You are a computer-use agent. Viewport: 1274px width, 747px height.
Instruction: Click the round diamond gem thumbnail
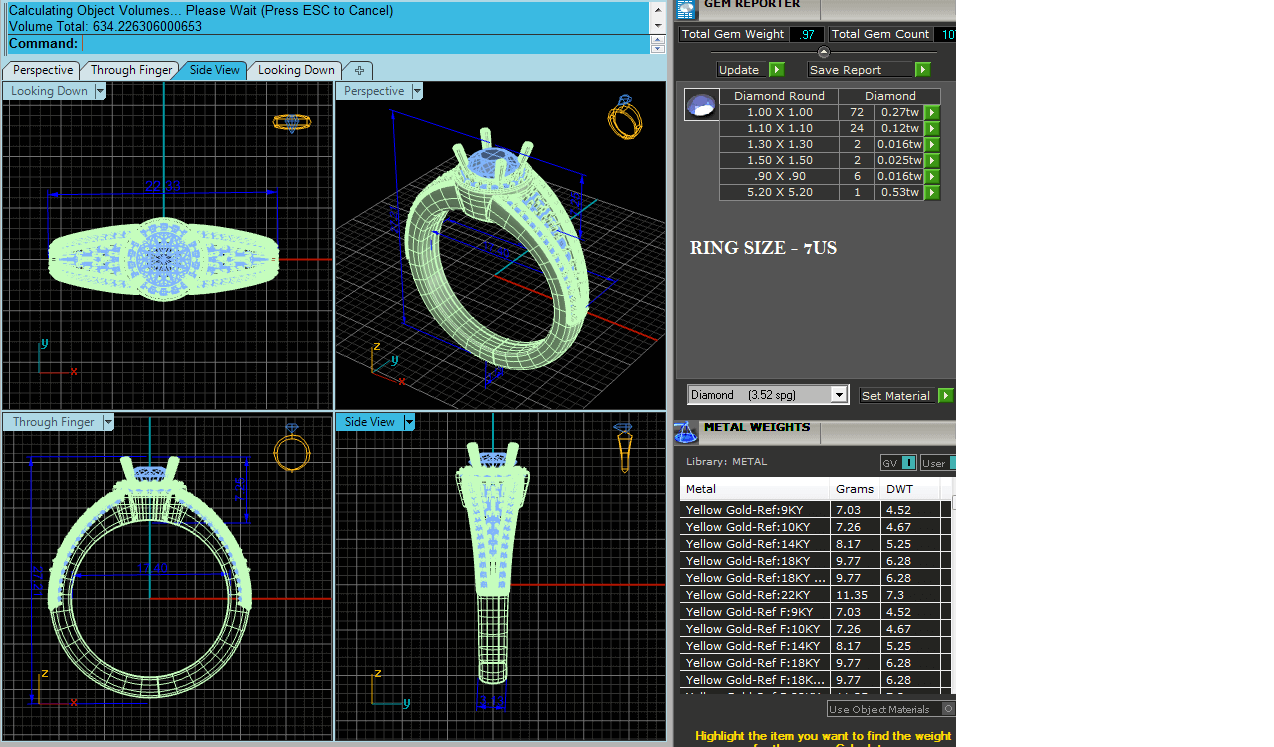701,104
